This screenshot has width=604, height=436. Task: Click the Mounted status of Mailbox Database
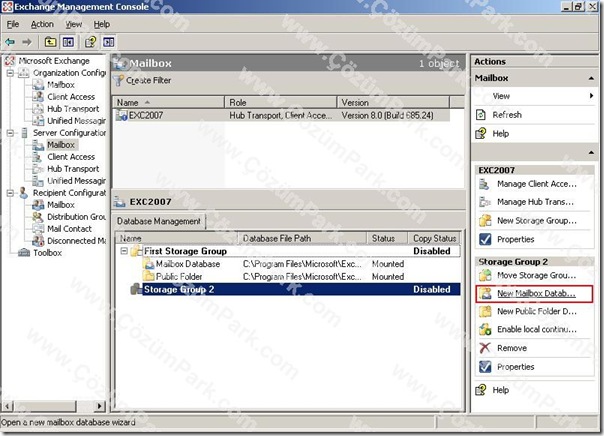(x=388, y=264)
